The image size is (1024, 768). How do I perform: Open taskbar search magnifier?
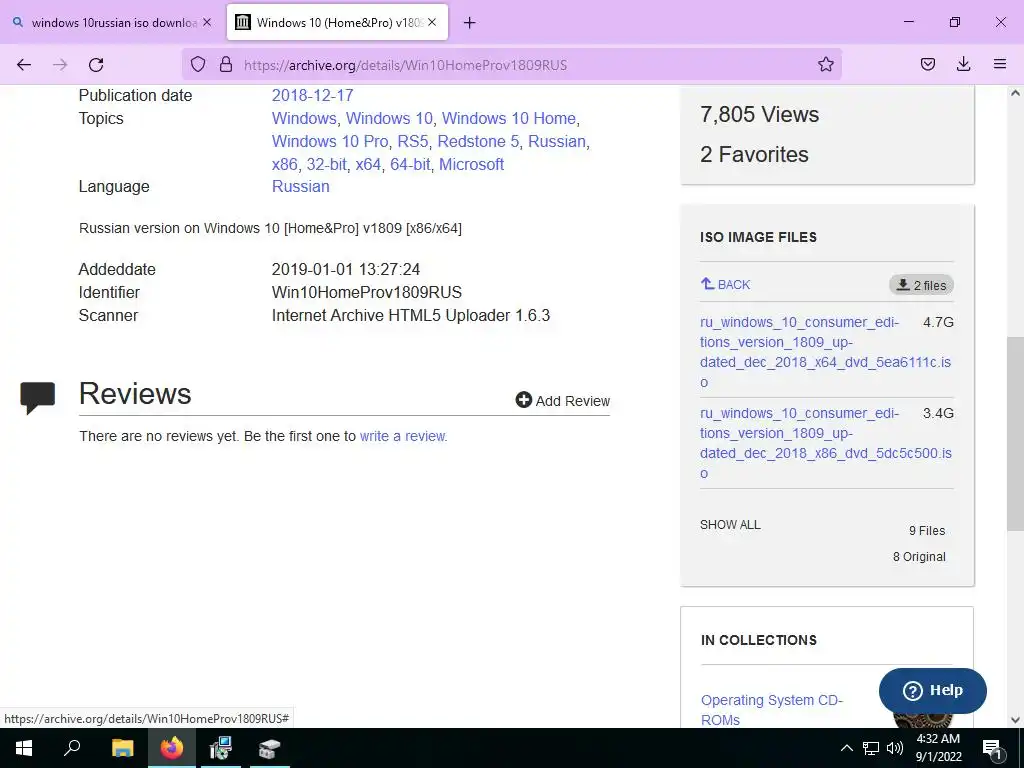pos(72,748)
